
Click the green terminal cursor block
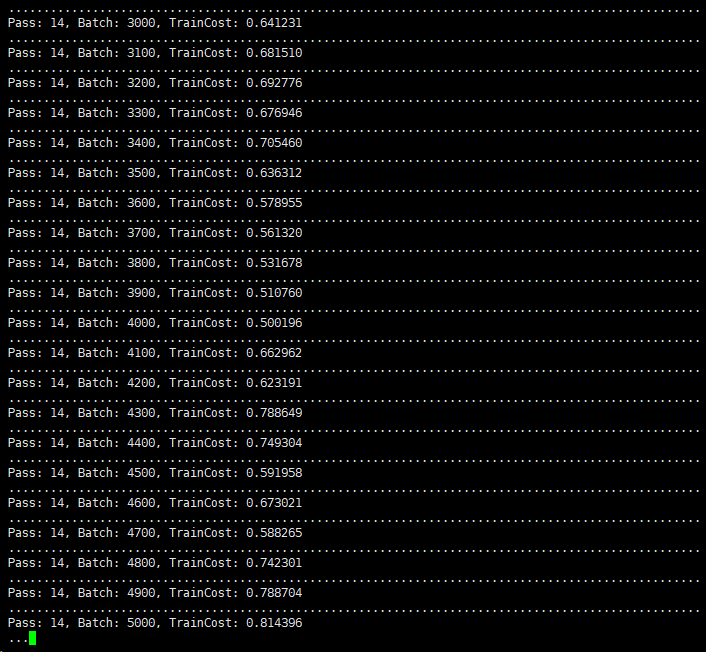point(32,638)
